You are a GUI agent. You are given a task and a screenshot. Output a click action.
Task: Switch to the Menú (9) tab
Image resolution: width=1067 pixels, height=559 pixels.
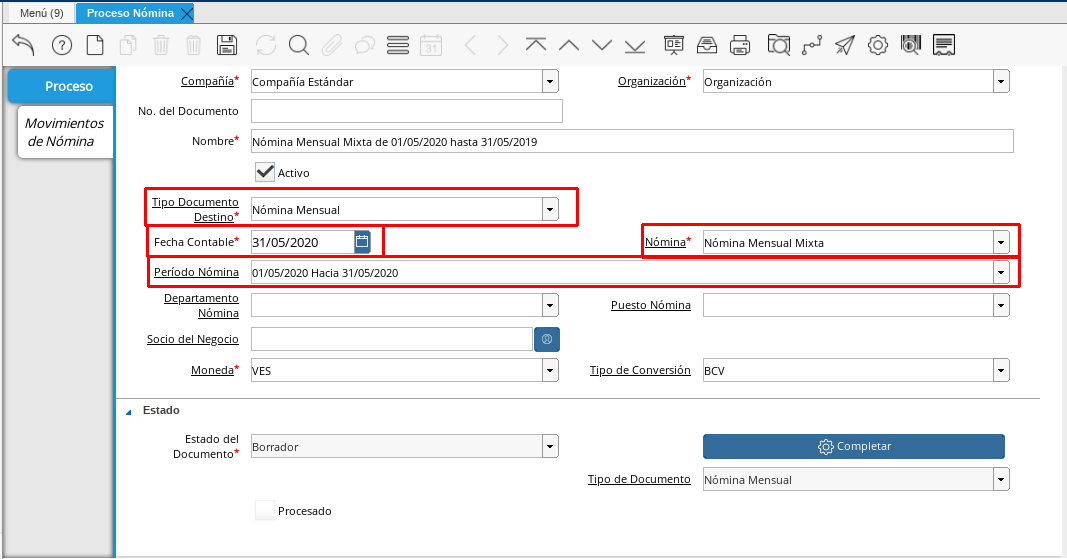(x=41, y=13)
